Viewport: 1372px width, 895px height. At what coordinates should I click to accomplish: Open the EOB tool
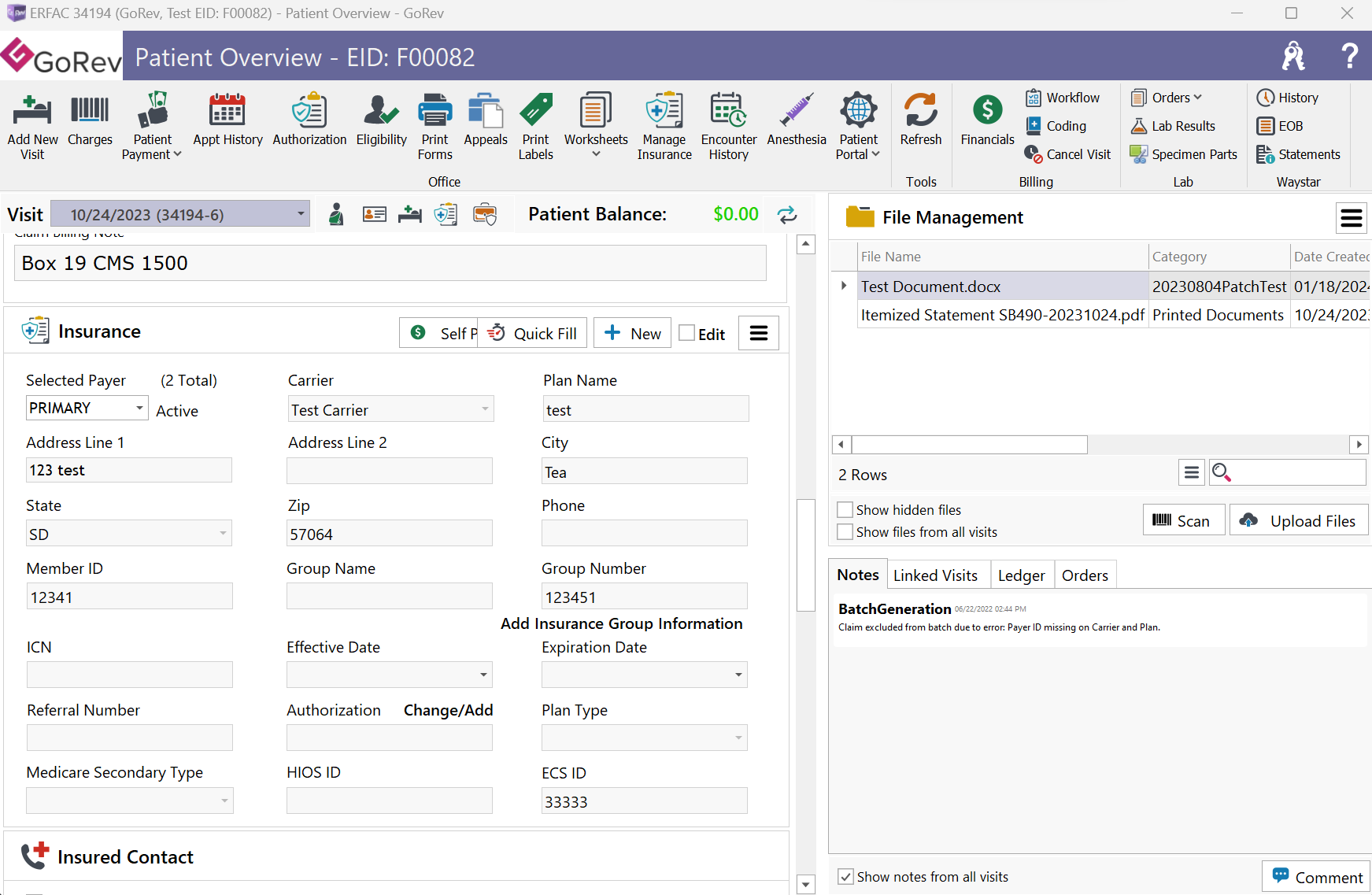pyautogui.click(x=1280, y=126)
